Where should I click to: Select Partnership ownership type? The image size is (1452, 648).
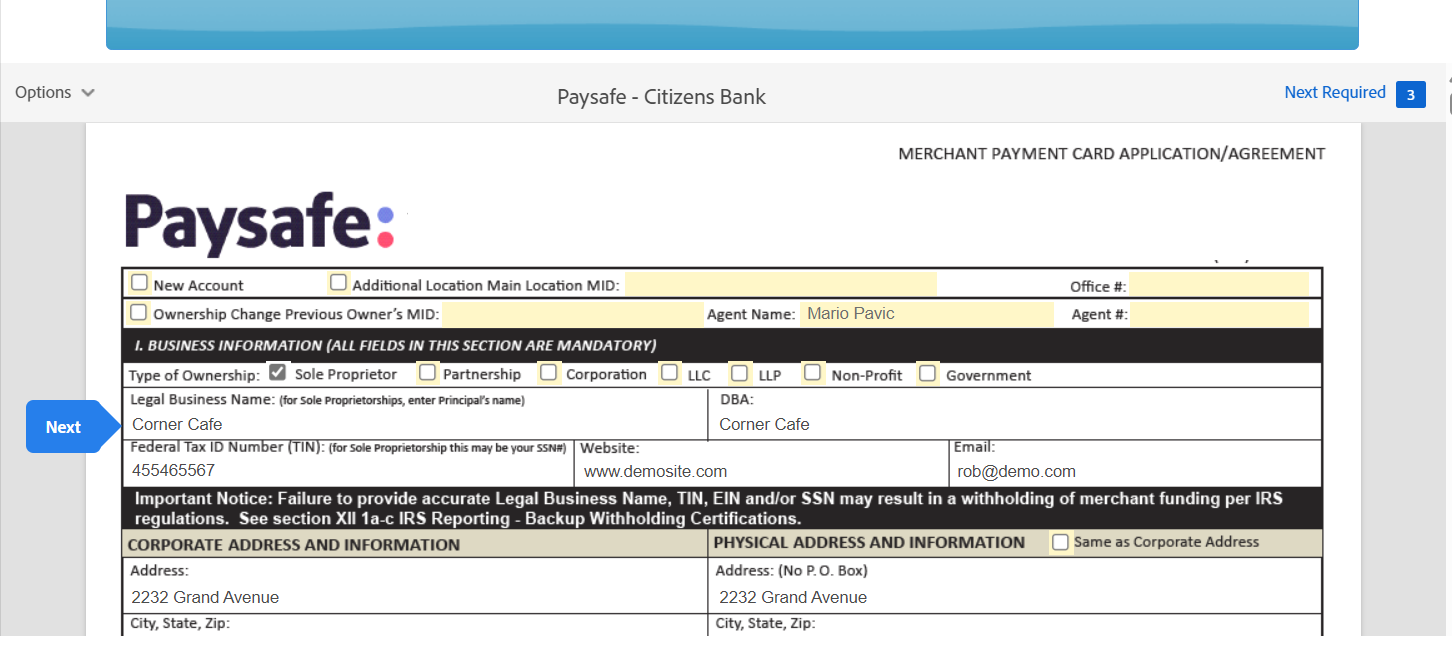pos(428,373)
